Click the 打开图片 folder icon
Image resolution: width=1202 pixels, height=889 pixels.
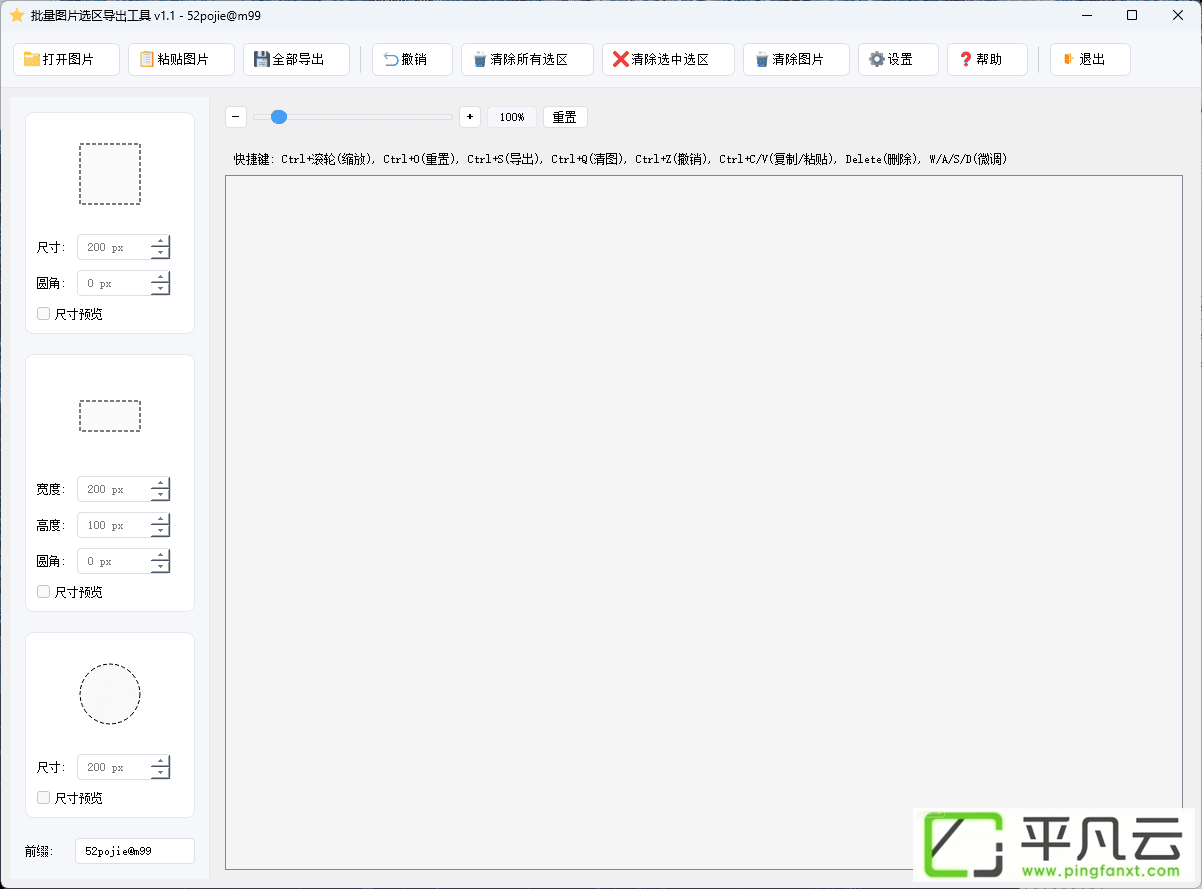(32, 59)
